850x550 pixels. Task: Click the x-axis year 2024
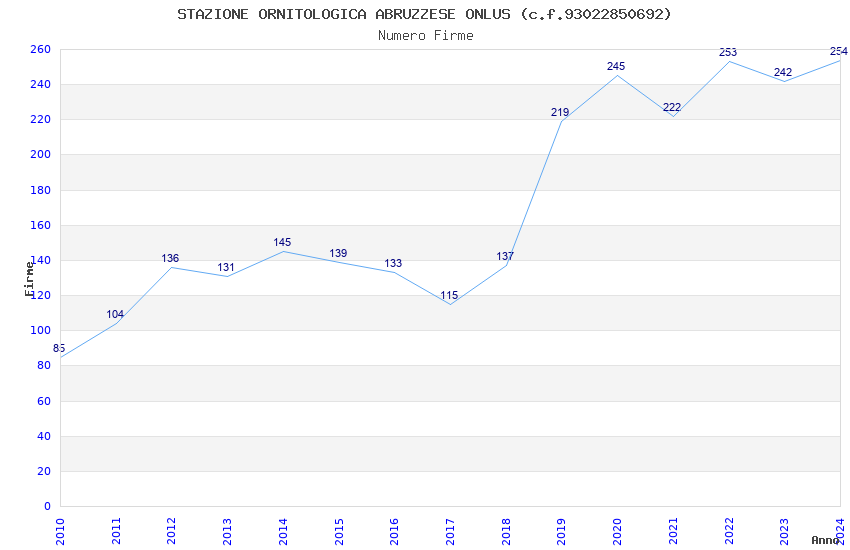coord(840,532)
